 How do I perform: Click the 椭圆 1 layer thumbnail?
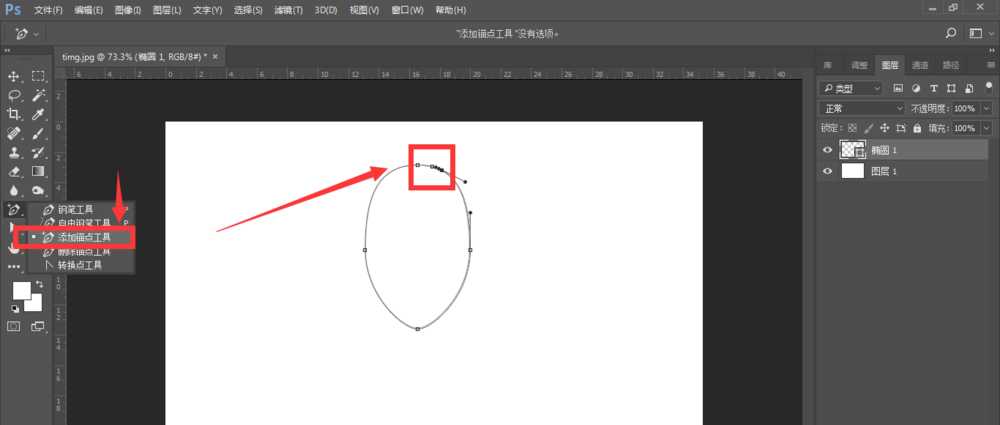click(x=852, y=150)
